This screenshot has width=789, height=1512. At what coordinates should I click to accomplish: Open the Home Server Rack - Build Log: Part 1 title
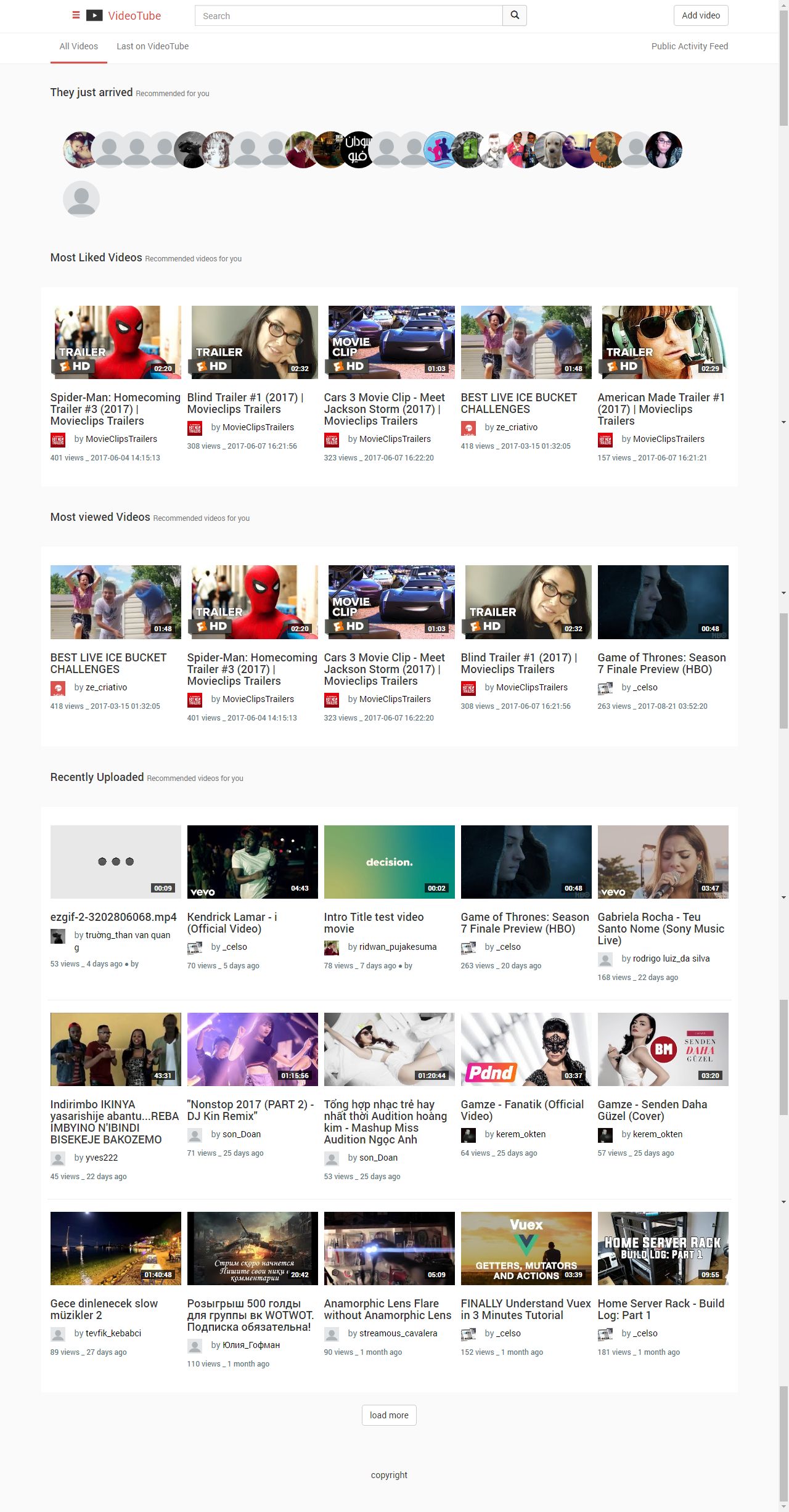pos(661,1309)
